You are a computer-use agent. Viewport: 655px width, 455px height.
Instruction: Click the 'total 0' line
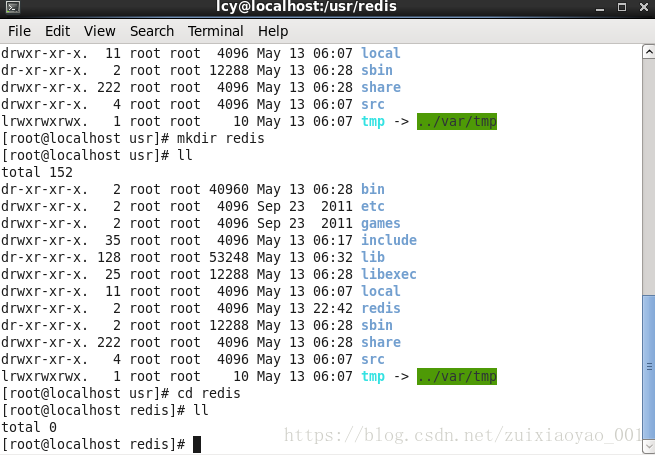(x=29, y=427)
